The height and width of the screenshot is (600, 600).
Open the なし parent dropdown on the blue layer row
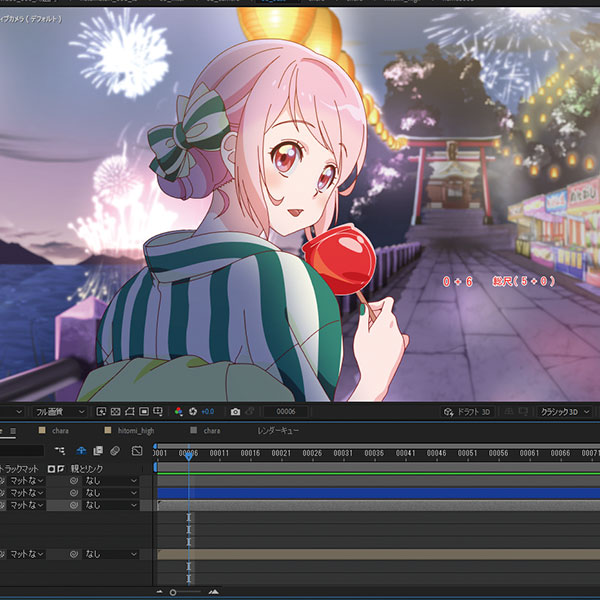[x=111, y=493]
